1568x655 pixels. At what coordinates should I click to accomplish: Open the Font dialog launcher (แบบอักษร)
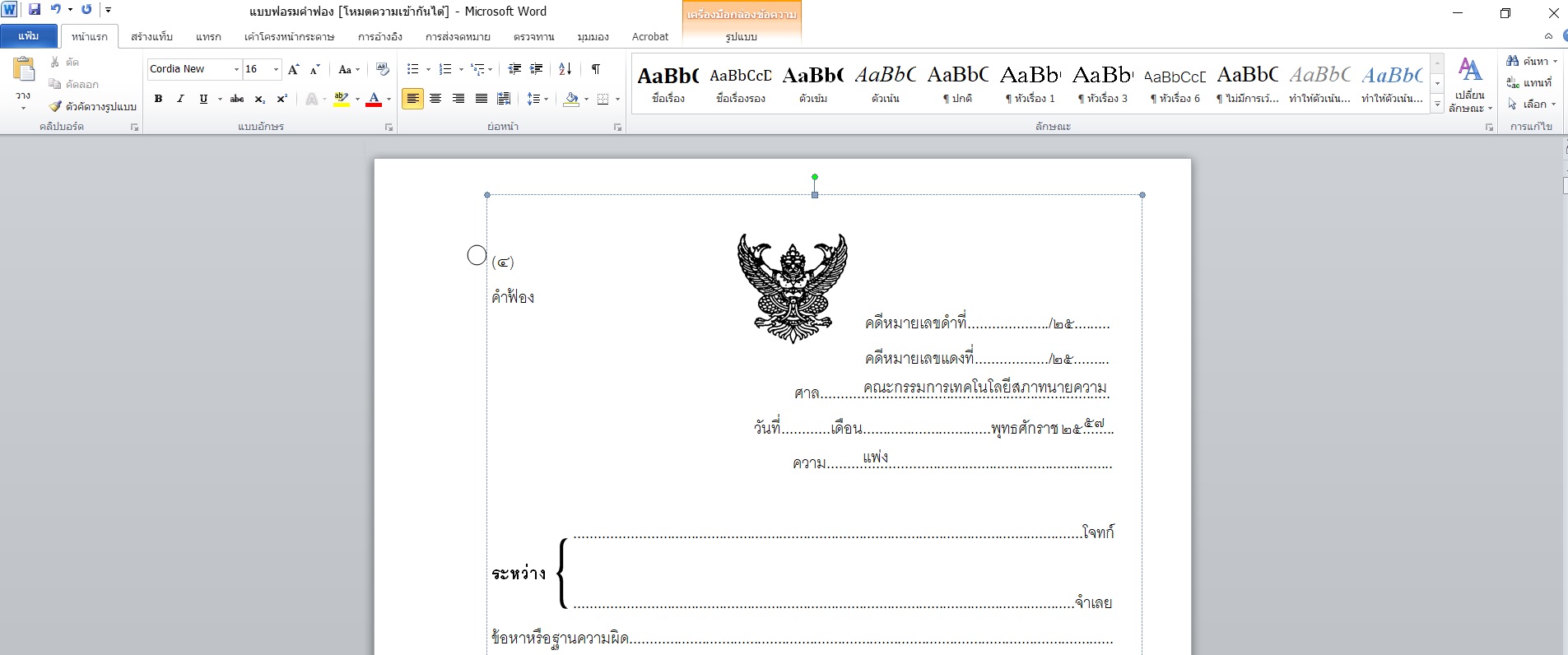[389, 128]
